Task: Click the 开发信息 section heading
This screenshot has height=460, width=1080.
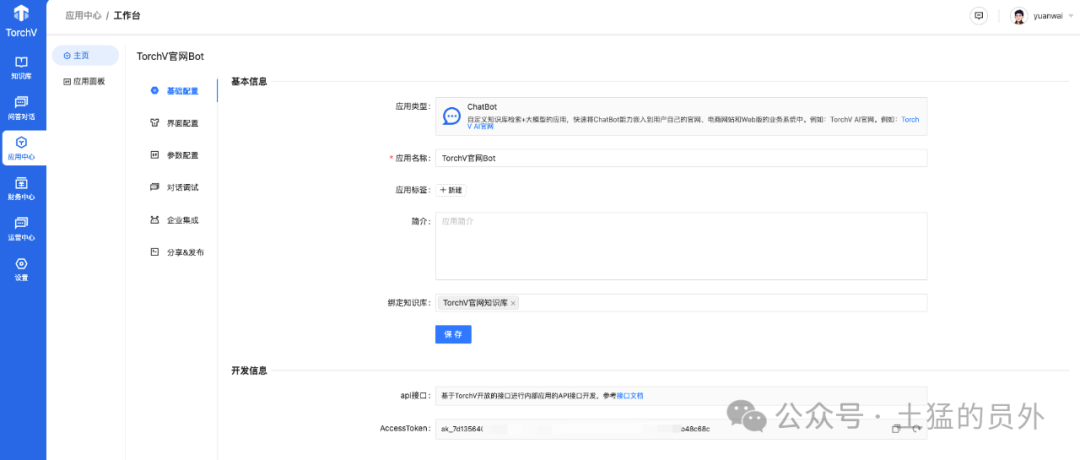Action: pos(249,370)
